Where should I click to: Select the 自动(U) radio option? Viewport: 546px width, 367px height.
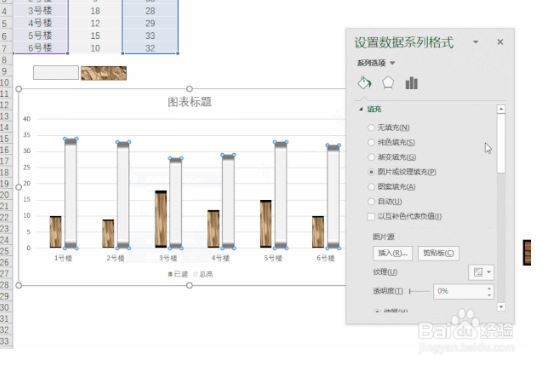371,202
